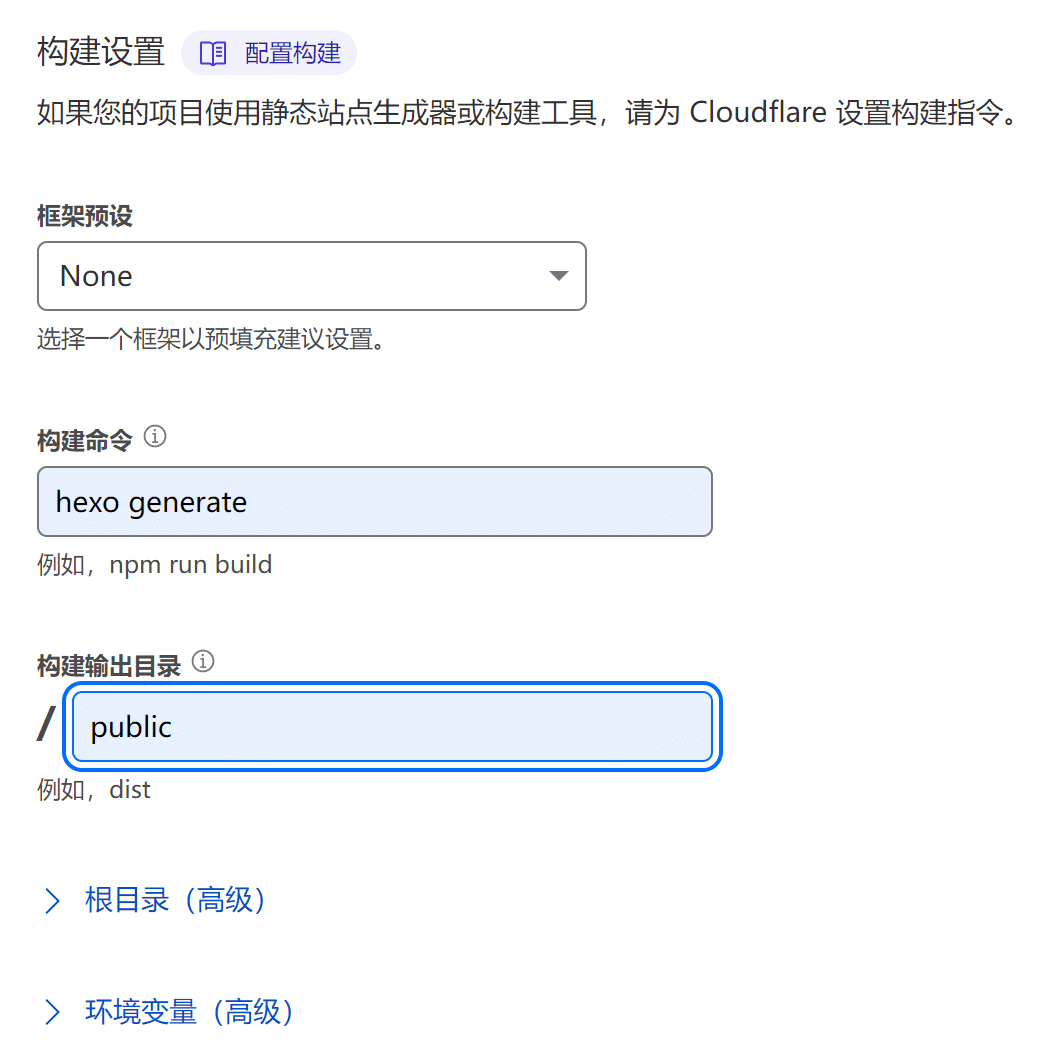The height and width of the screenshot is (1057, 1046).
Task: Click the slash prefix before the public field
Action: click(47, 723)
